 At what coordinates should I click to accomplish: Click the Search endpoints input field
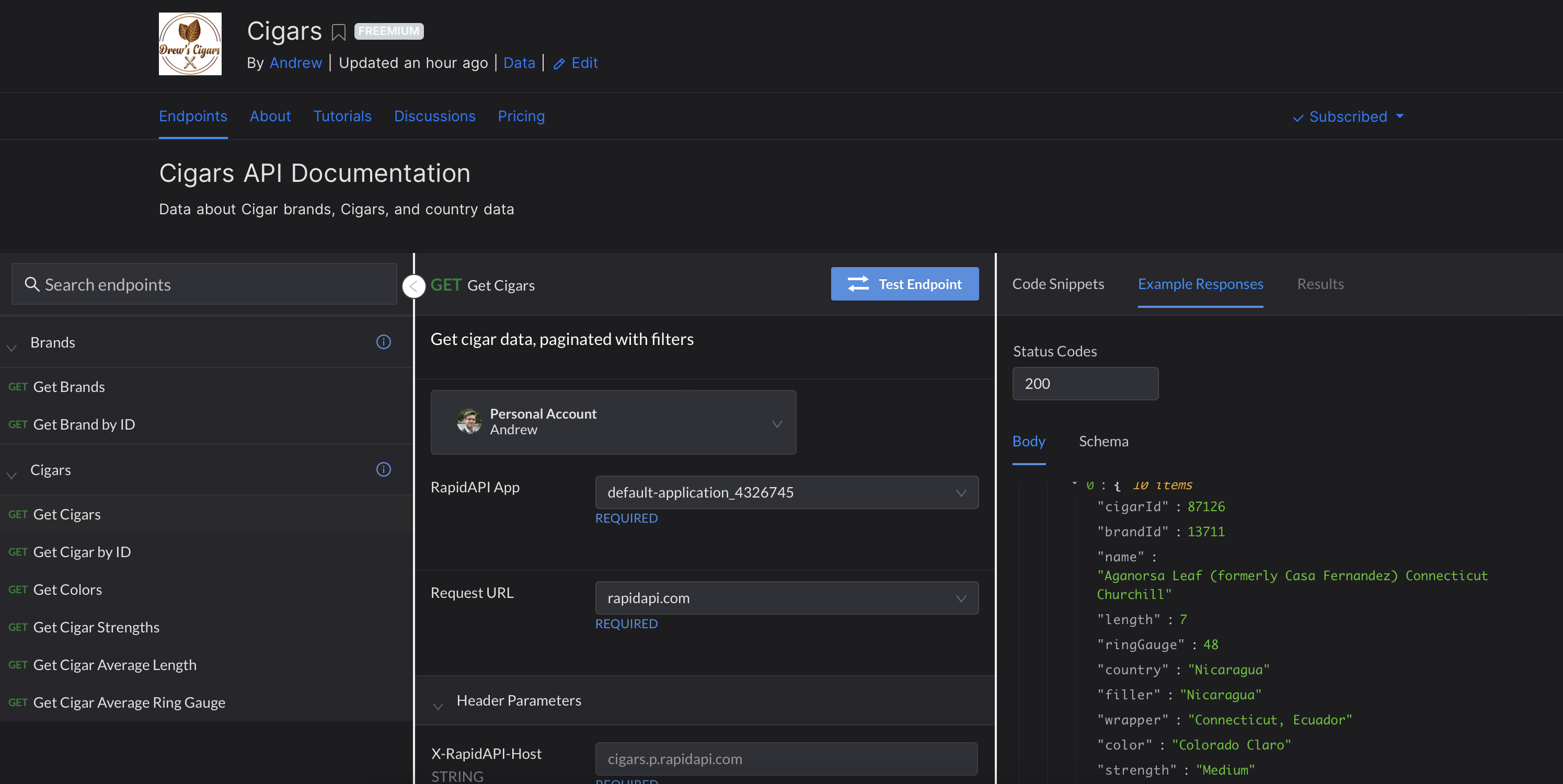[x=212, y=284]
